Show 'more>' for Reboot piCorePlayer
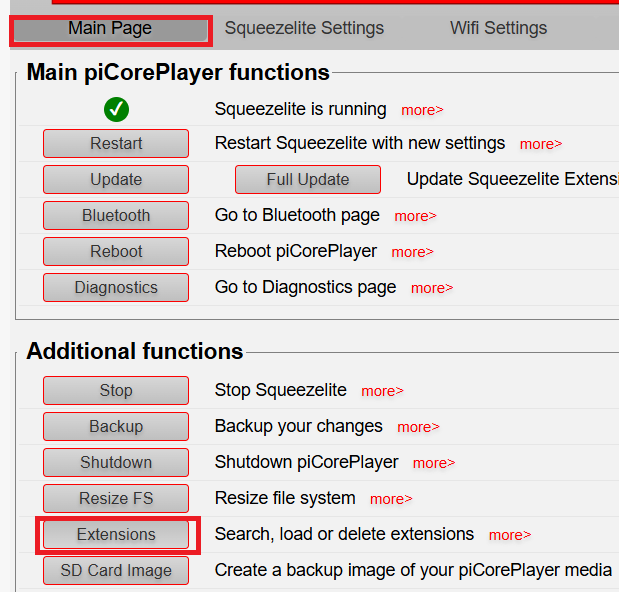 (412, 252)
